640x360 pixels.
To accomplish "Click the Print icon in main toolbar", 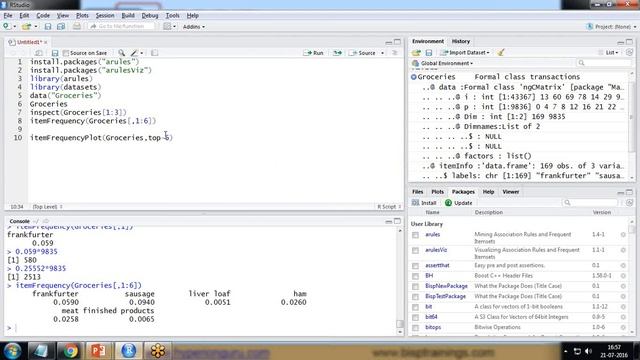I will 76,27.
